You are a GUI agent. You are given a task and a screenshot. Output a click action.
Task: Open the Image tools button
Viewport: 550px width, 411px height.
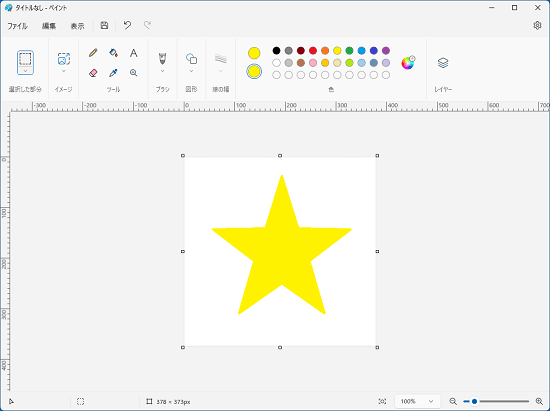pyautogui.click(x=64, y=59)
